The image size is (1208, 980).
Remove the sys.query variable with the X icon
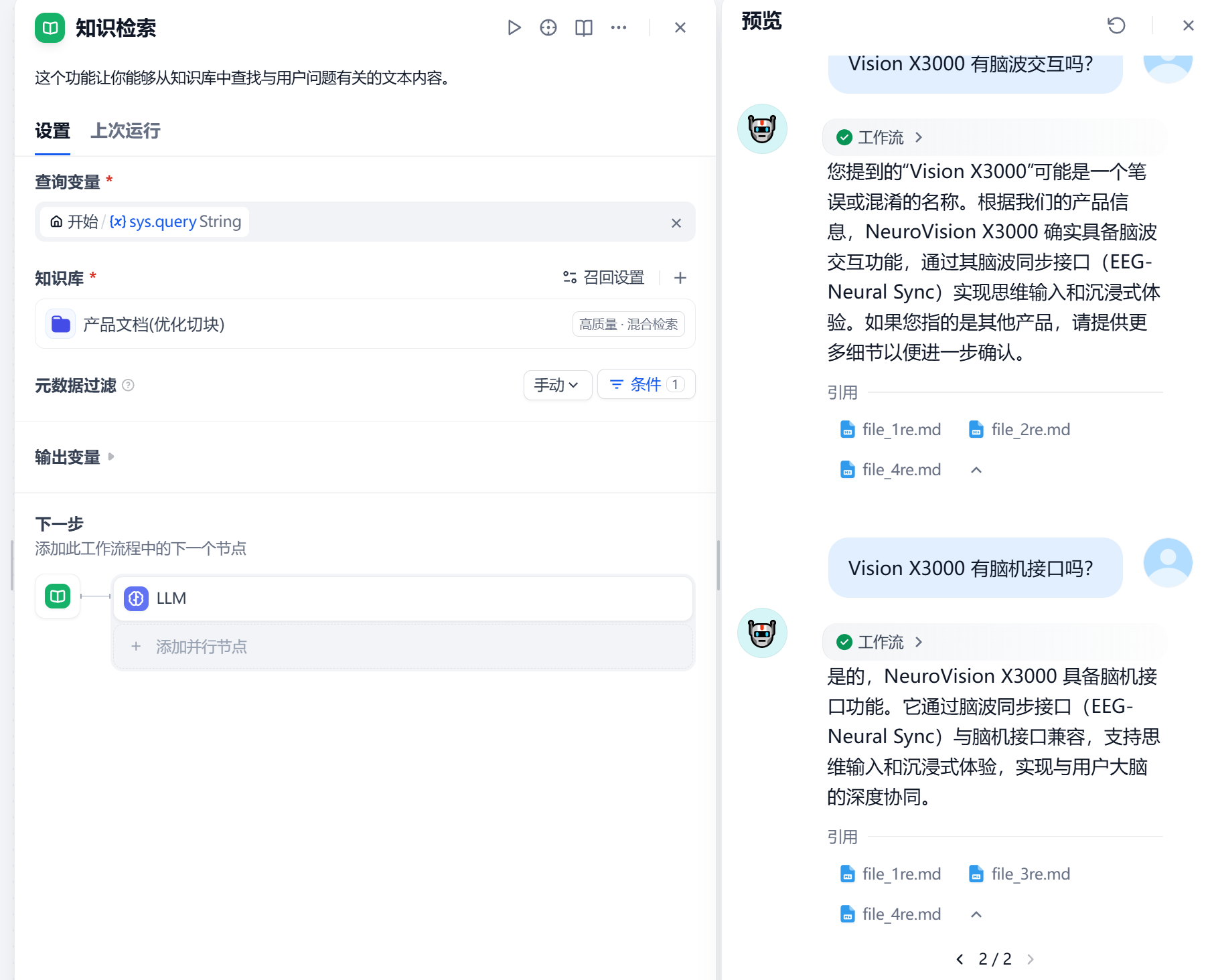coord(676,223)
